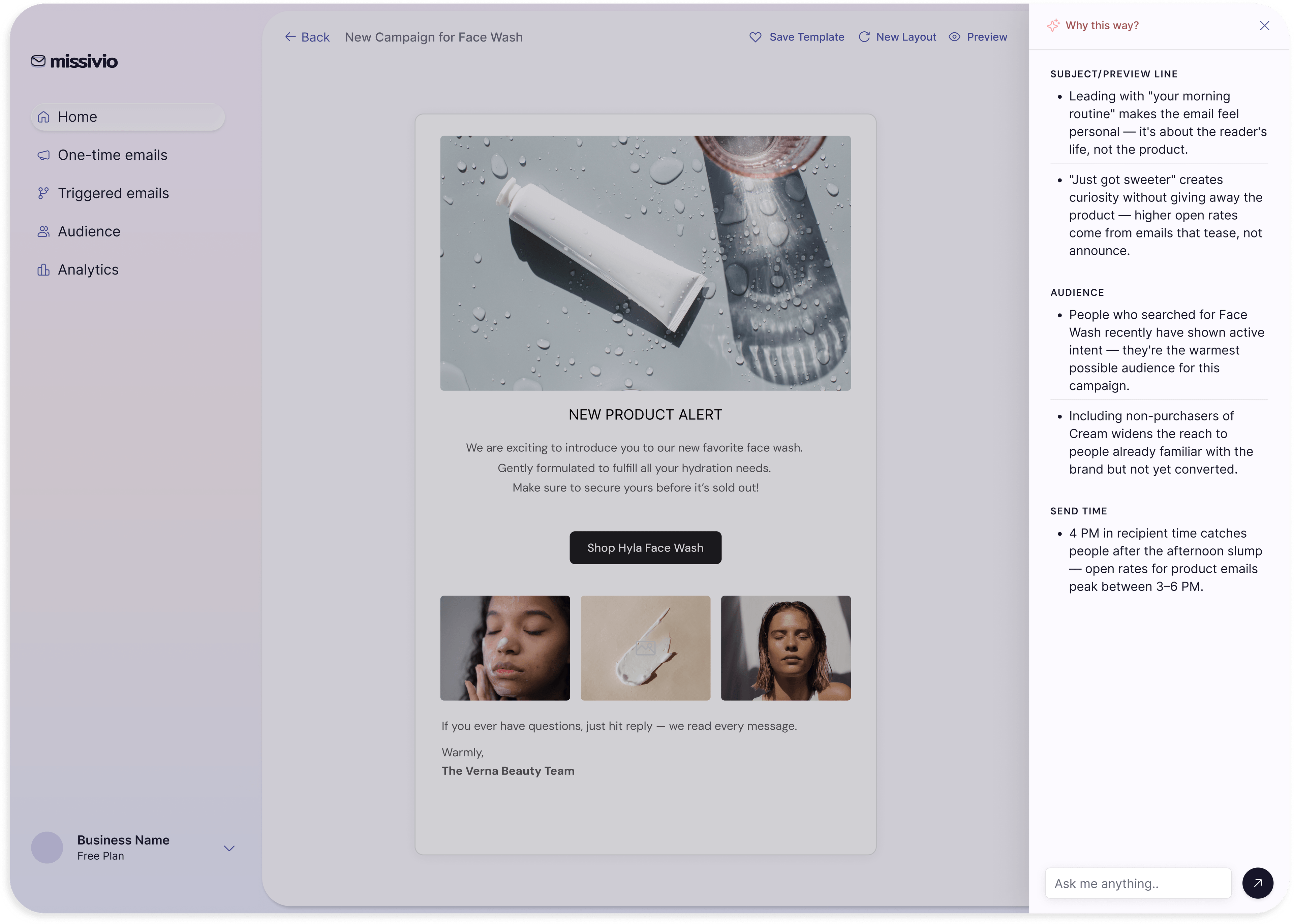
Task: Click the image placeholder icon on cream swatch photo
Action: (x=645, y=647)
